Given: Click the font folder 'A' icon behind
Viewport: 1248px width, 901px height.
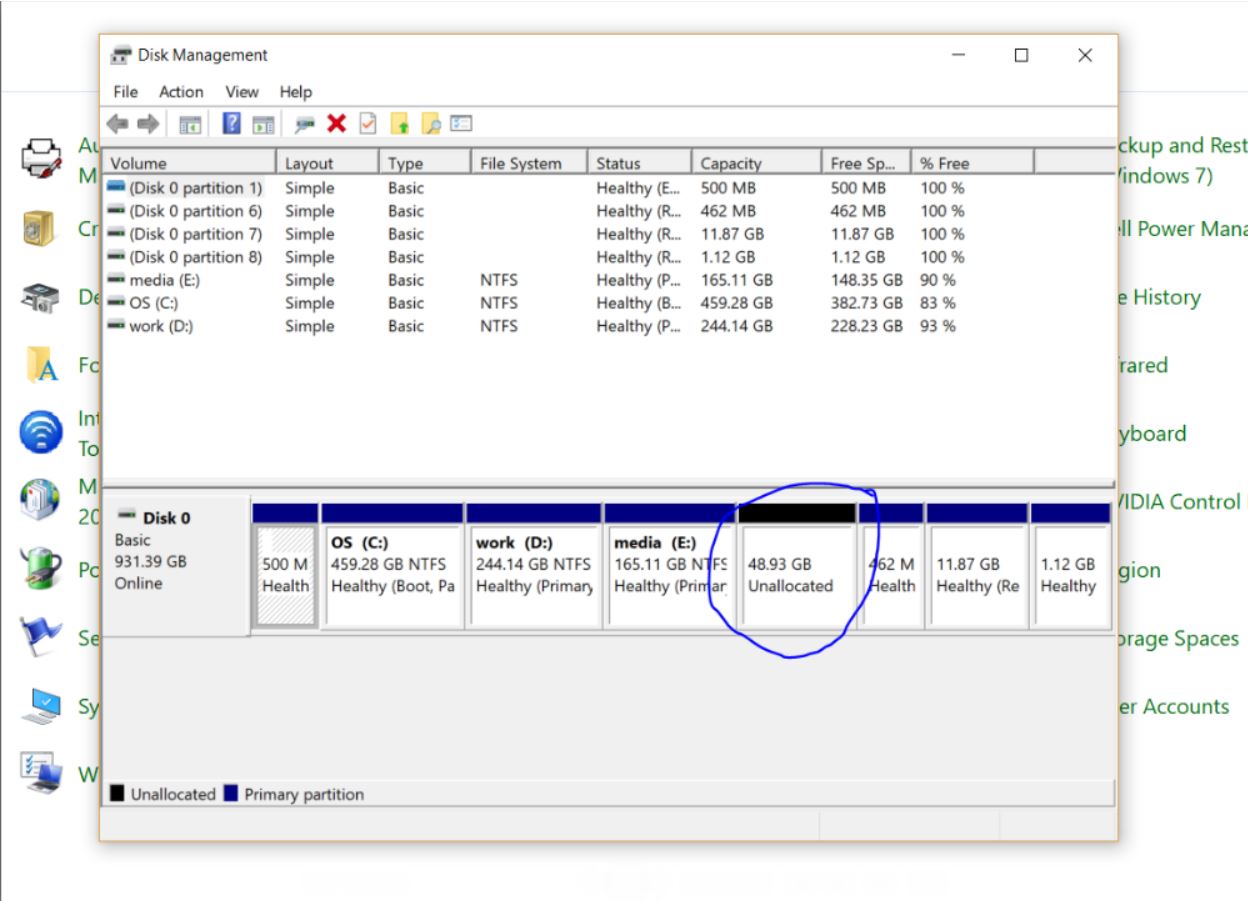Looking at the screenshot, I should [42, 364].
